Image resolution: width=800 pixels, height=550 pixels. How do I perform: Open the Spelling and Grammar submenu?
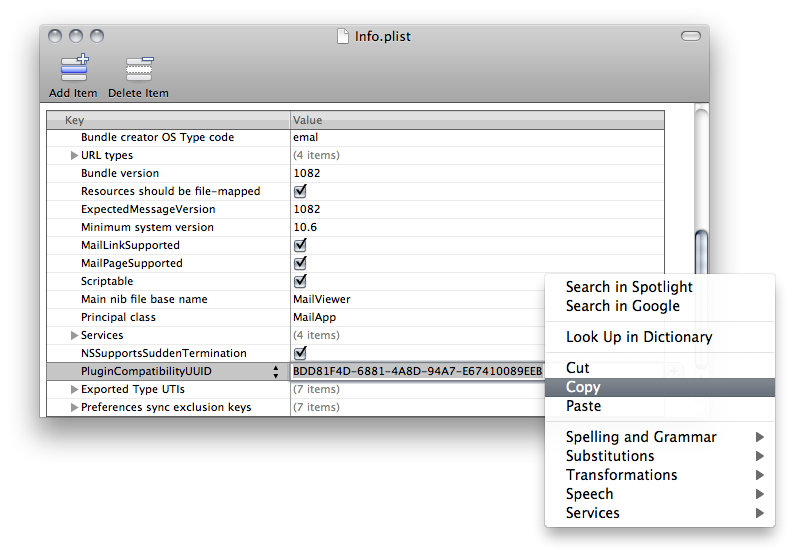660,437
